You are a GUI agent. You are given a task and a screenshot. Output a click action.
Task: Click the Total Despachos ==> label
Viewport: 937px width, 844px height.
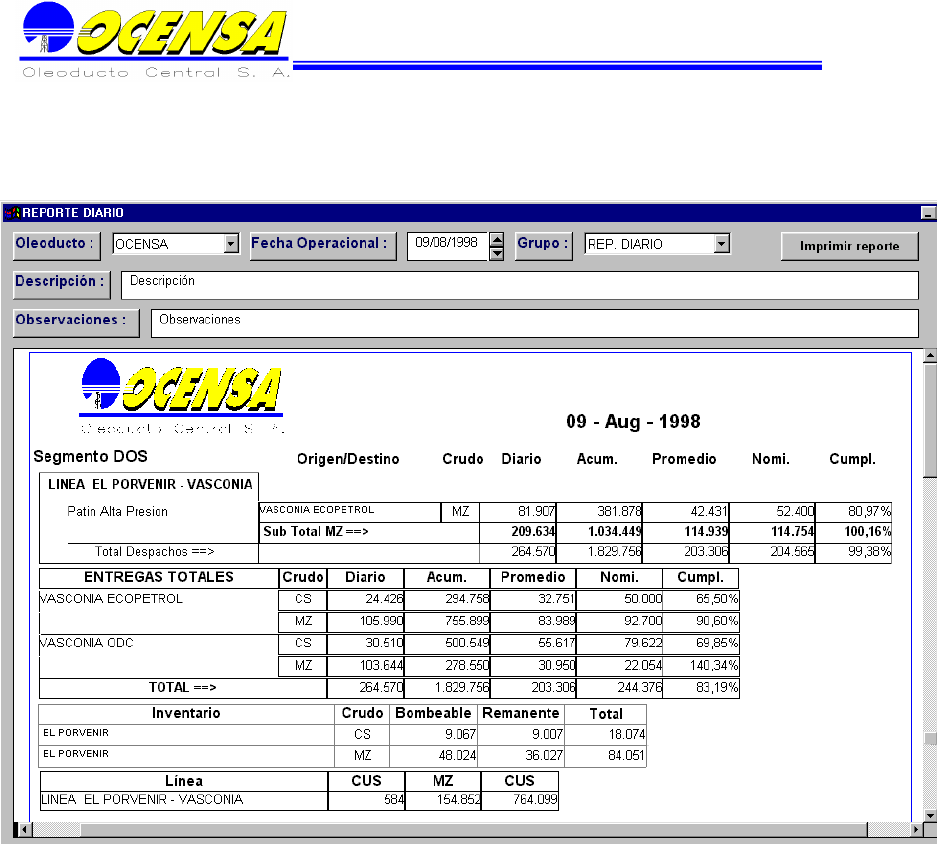[x=154, y=552]
